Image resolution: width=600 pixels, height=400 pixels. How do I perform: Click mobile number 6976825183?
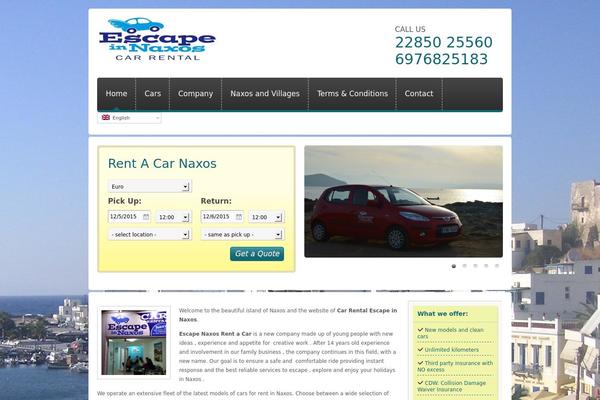[441, 59]
